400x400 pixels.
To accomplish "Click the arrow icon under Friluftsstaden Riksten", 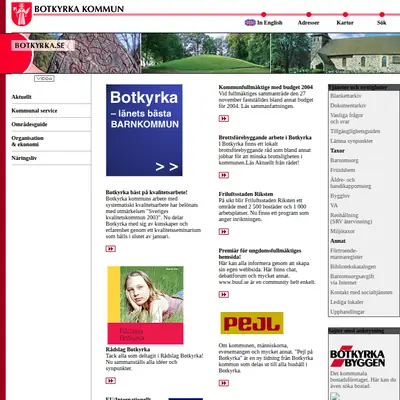I will (x=224, y=232).
